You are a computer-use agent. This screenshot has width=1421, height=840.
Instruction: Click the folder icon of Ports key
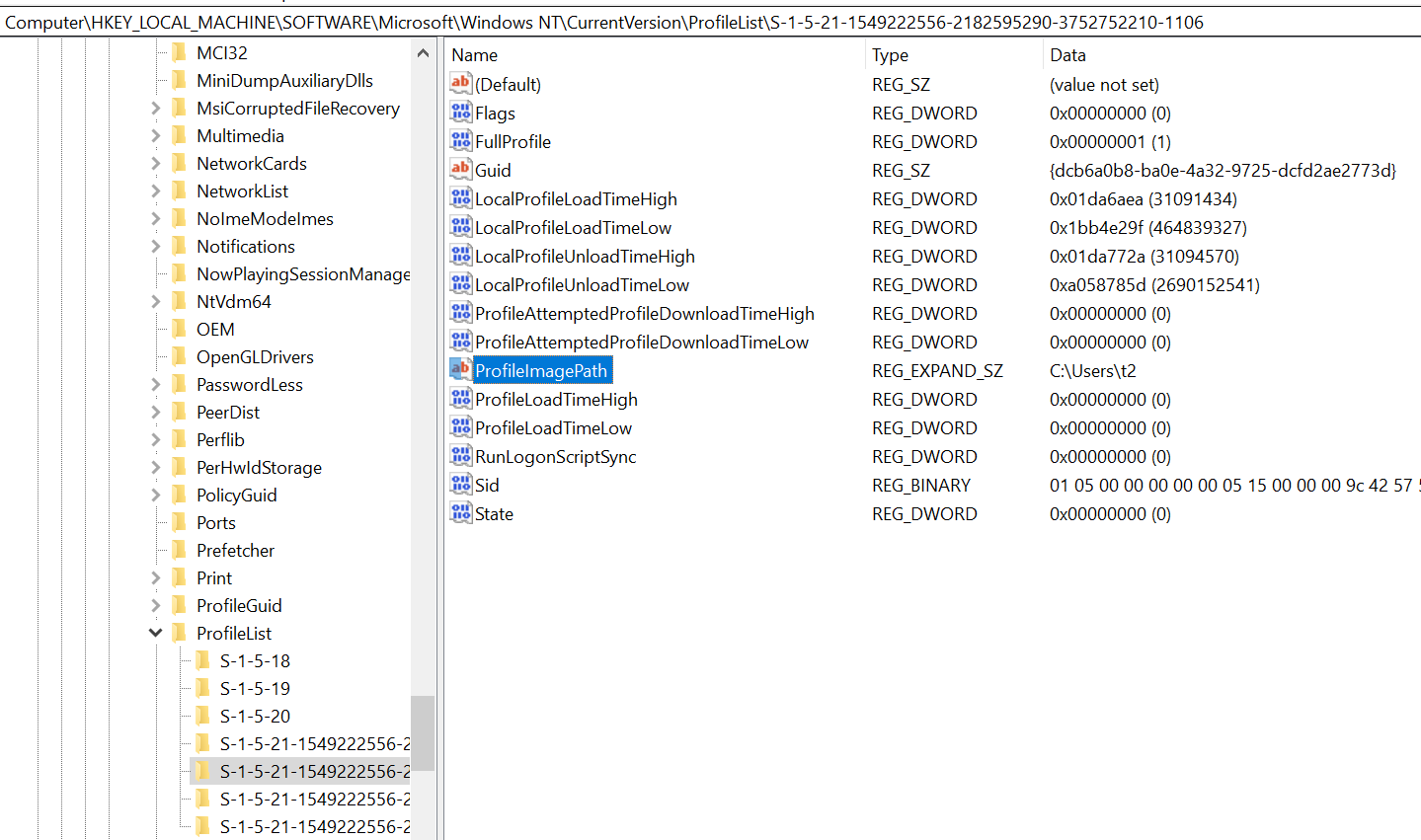[178, 522]
